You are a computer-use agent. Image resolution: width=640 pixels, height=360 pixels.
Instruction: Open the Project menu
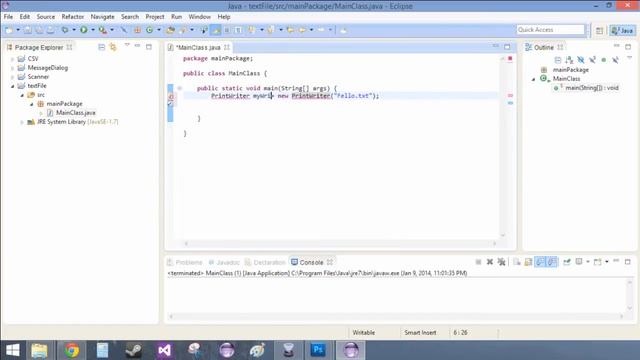[x=155, y=17]
